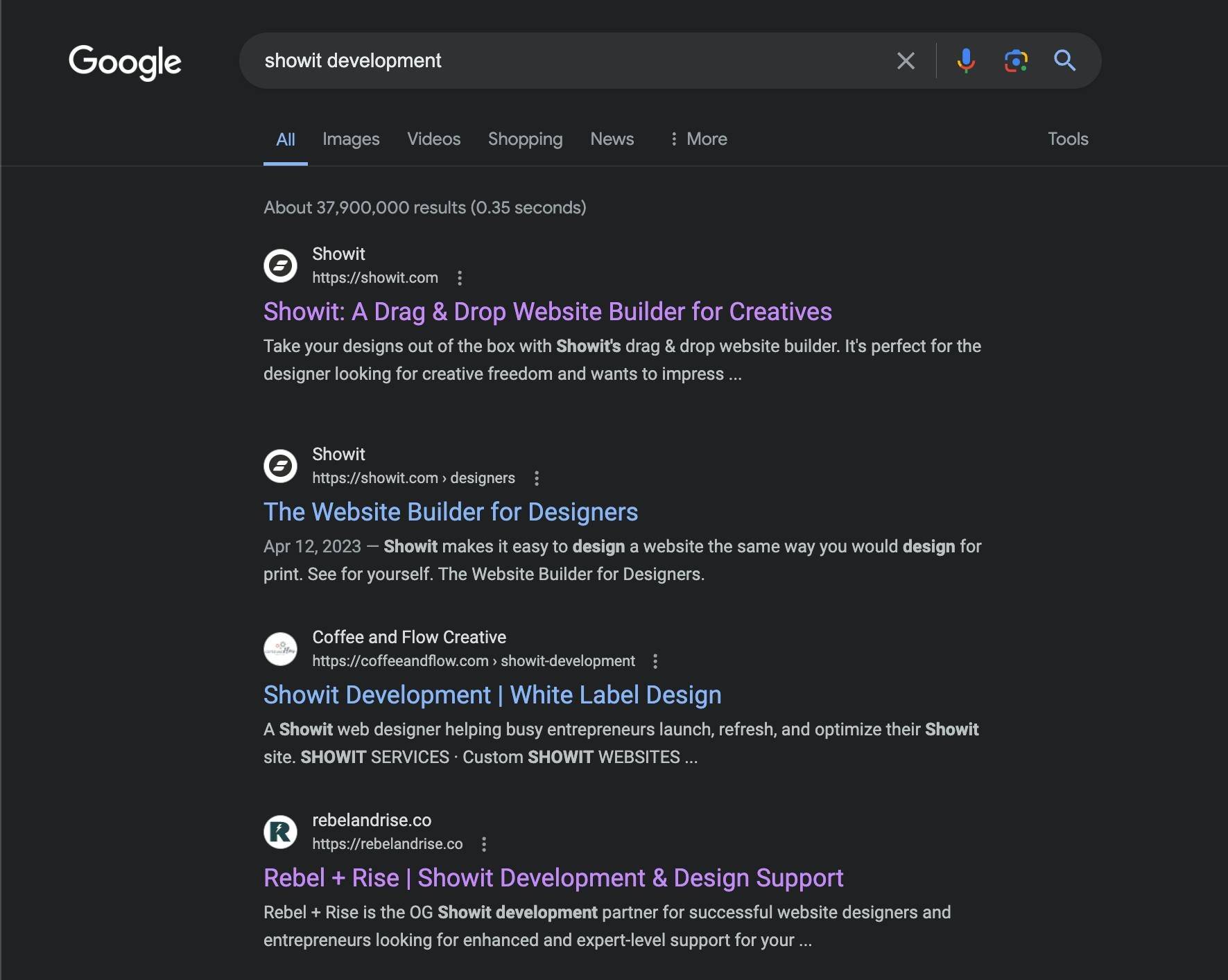Open three-dot menu next to showit.com › designers

pos(537,478)
